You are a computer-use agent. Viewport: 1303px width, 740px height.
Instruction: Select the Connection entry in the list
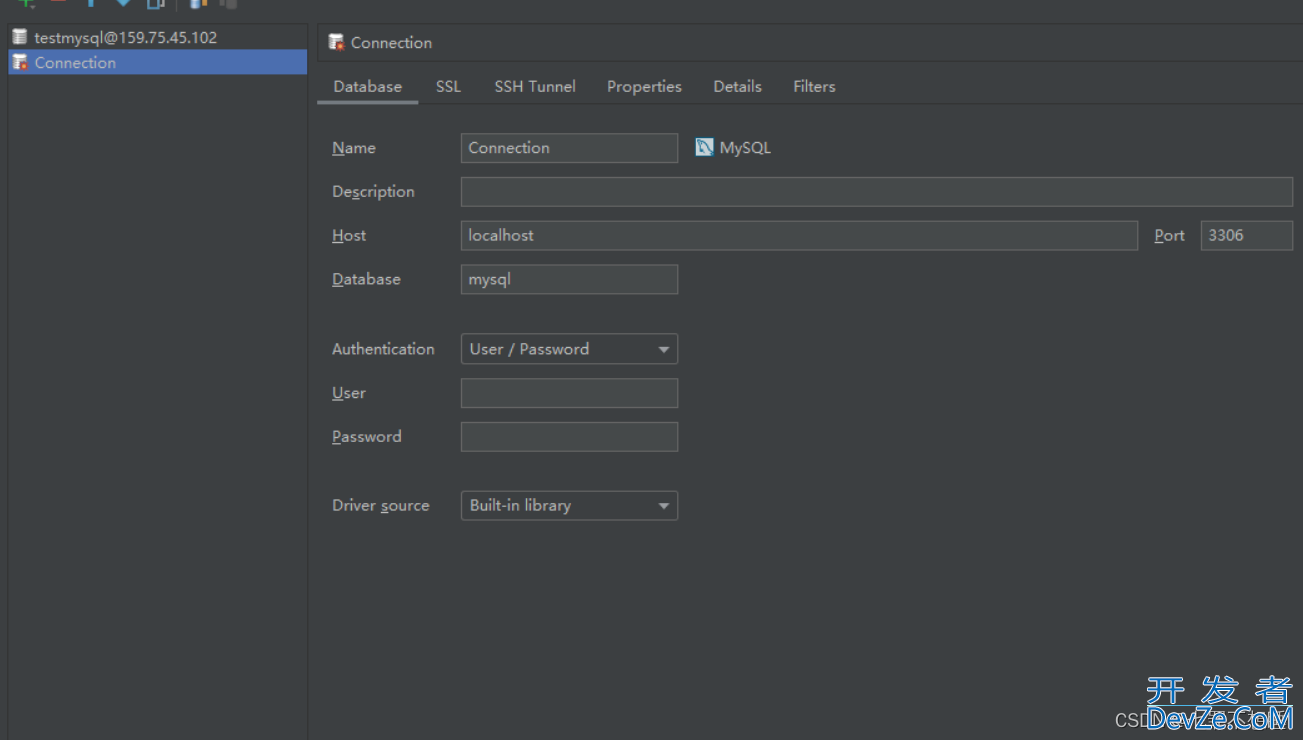(x=157, y=62)
